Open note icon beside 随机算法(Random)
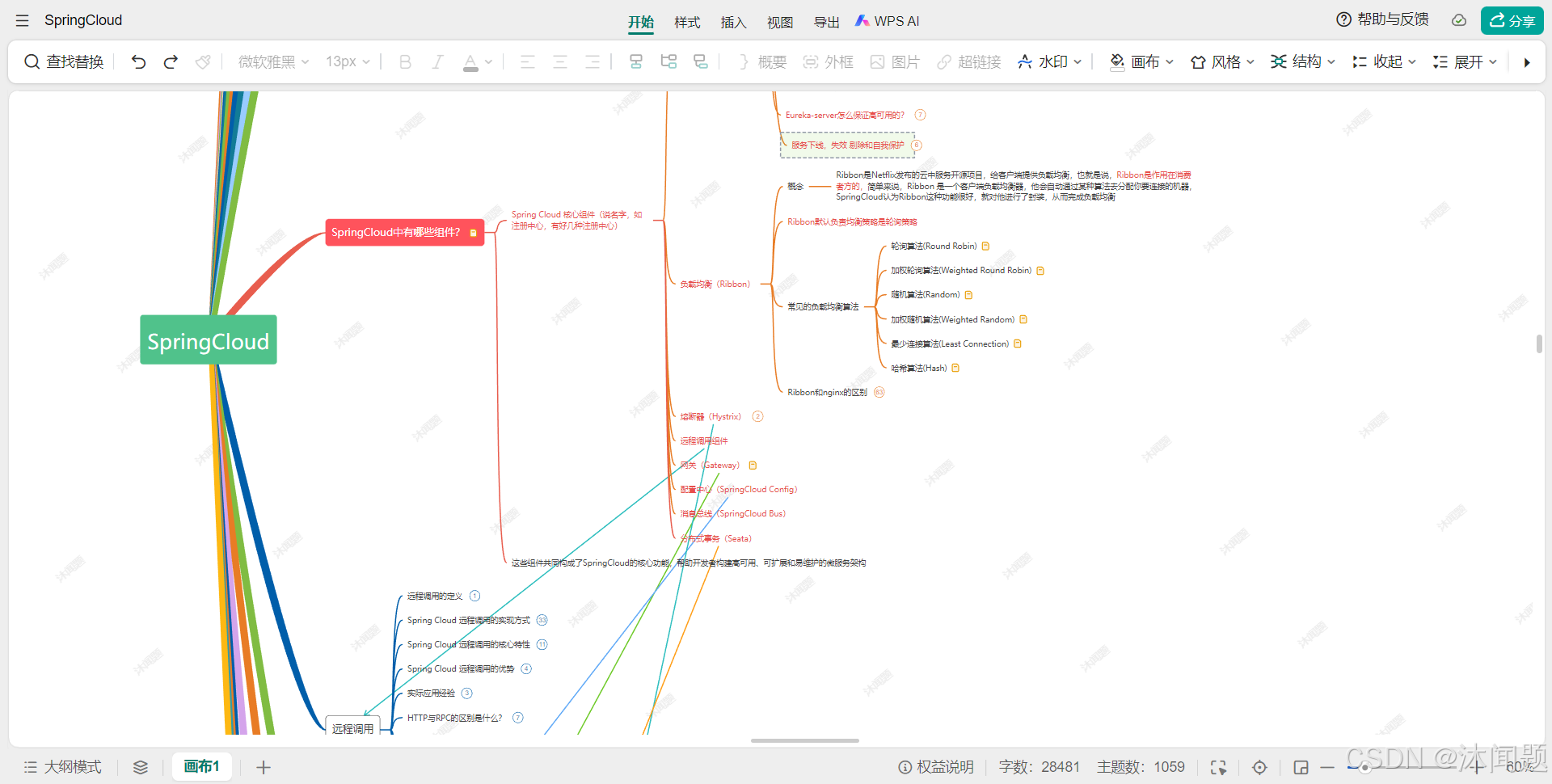This screenshot has width=1552, height=784. pos(968,295)
